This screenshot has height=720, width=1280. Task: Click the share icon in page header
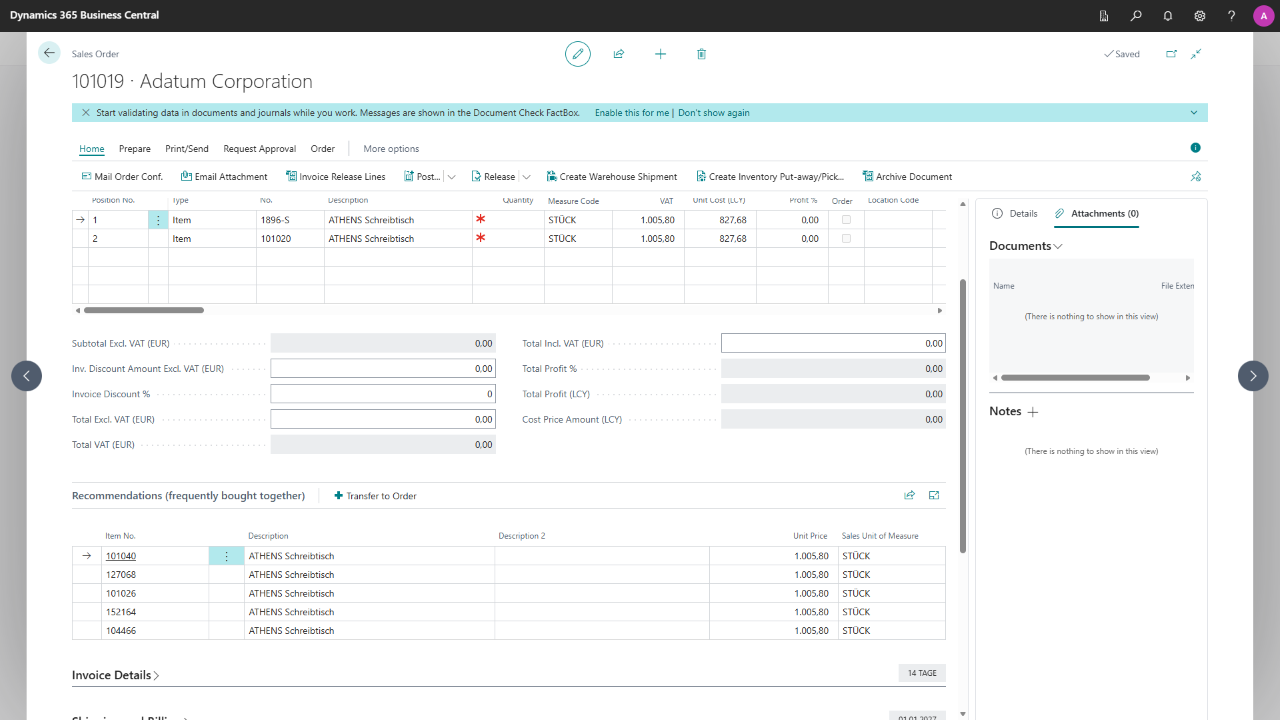[619, 54]
